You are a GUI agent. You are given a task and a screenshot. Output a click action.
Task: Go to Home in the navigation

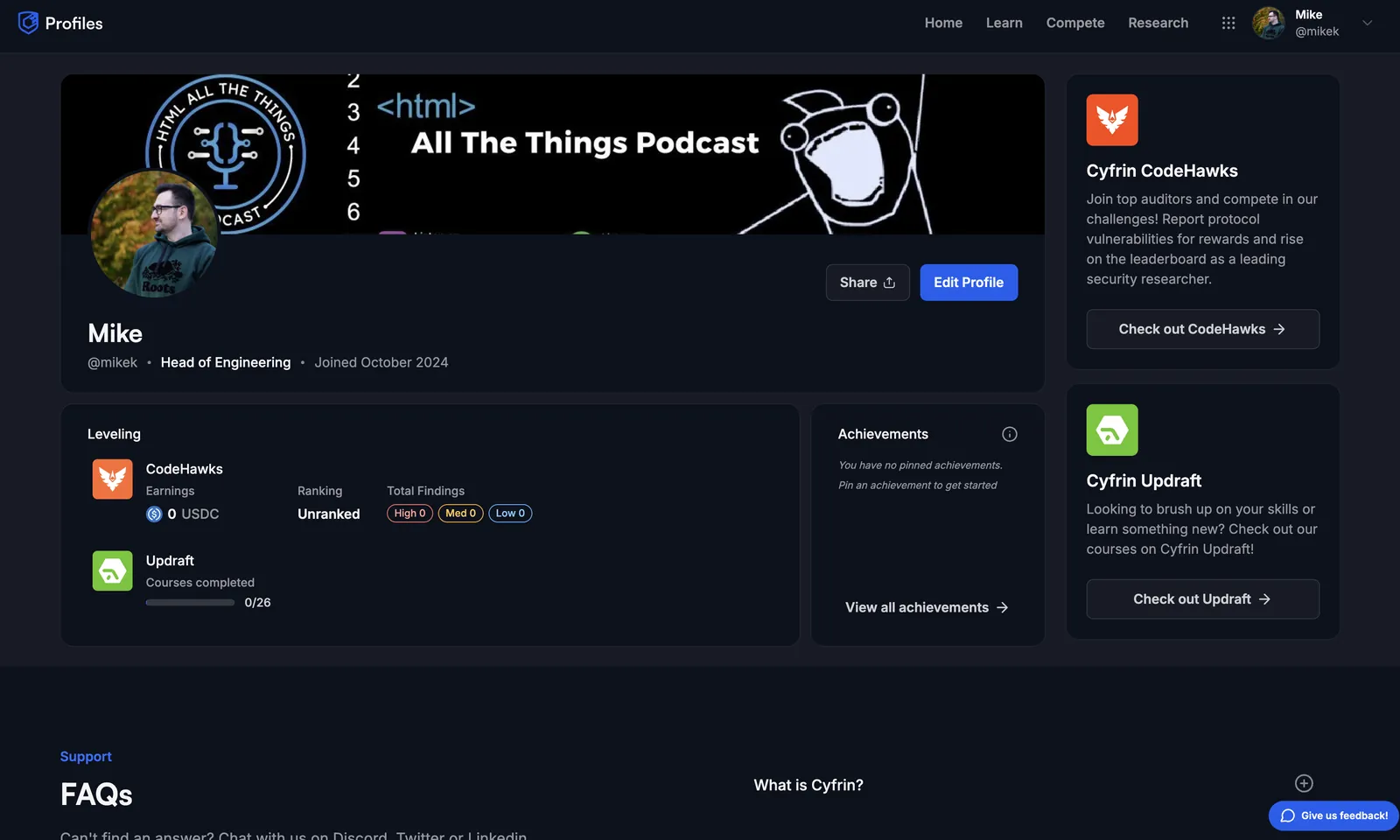point(943,23)
